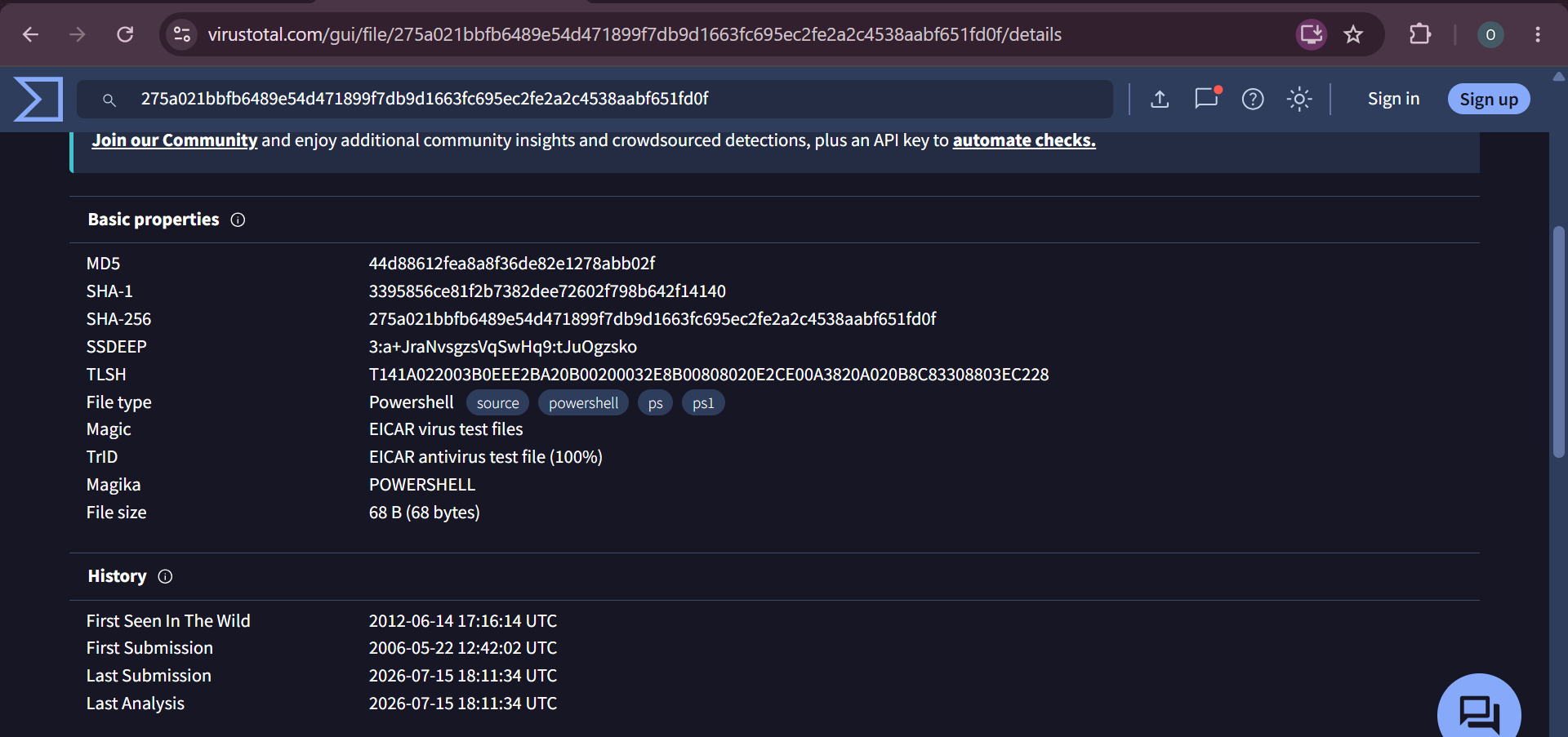This screenshot has height=737, width=1568.
Task: Click the ps file type tag
Action: pyautogui.click(x=655, y=402)
